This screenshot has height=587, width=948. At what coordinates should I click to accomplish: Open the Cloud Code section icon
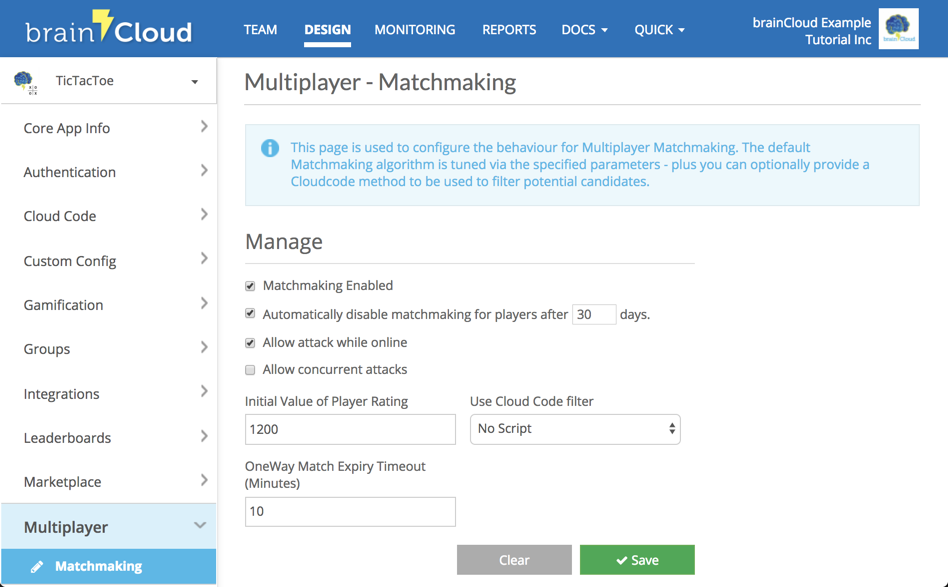pyautogui.click(x=202, y=216)
